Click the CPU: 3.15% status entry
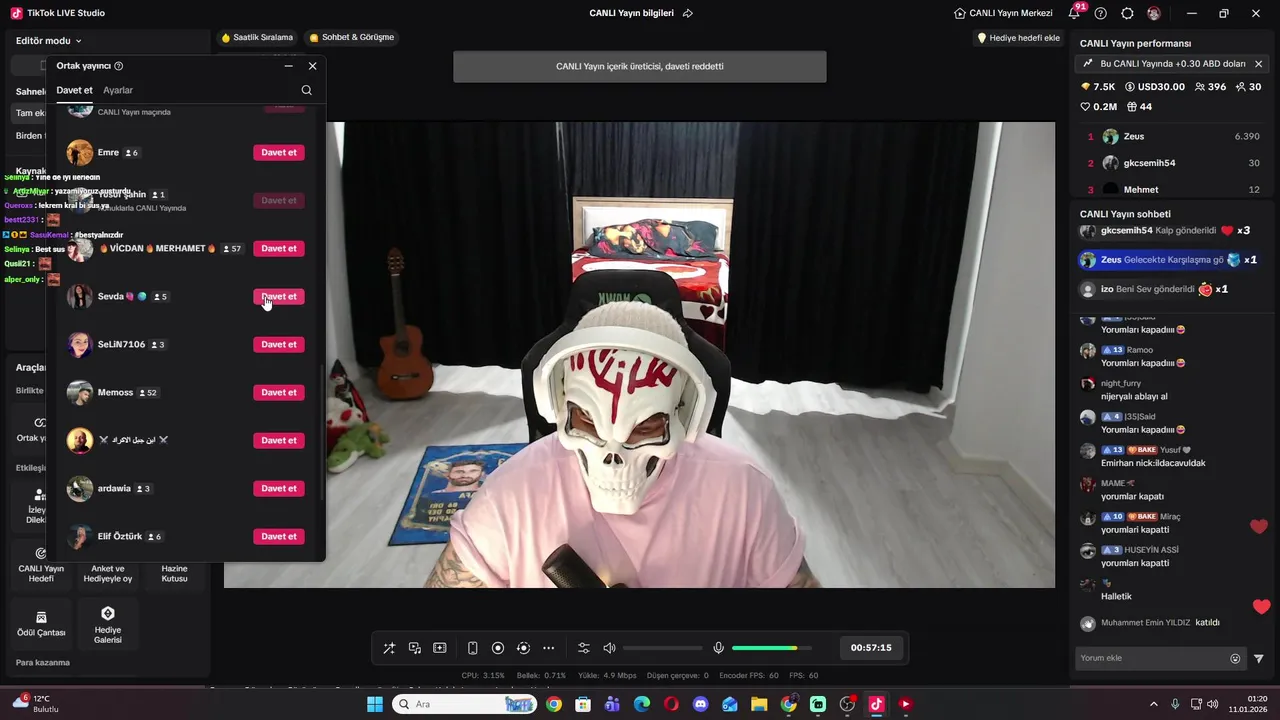This screenshot has height=720, width=1280. [x=483, y=676]
